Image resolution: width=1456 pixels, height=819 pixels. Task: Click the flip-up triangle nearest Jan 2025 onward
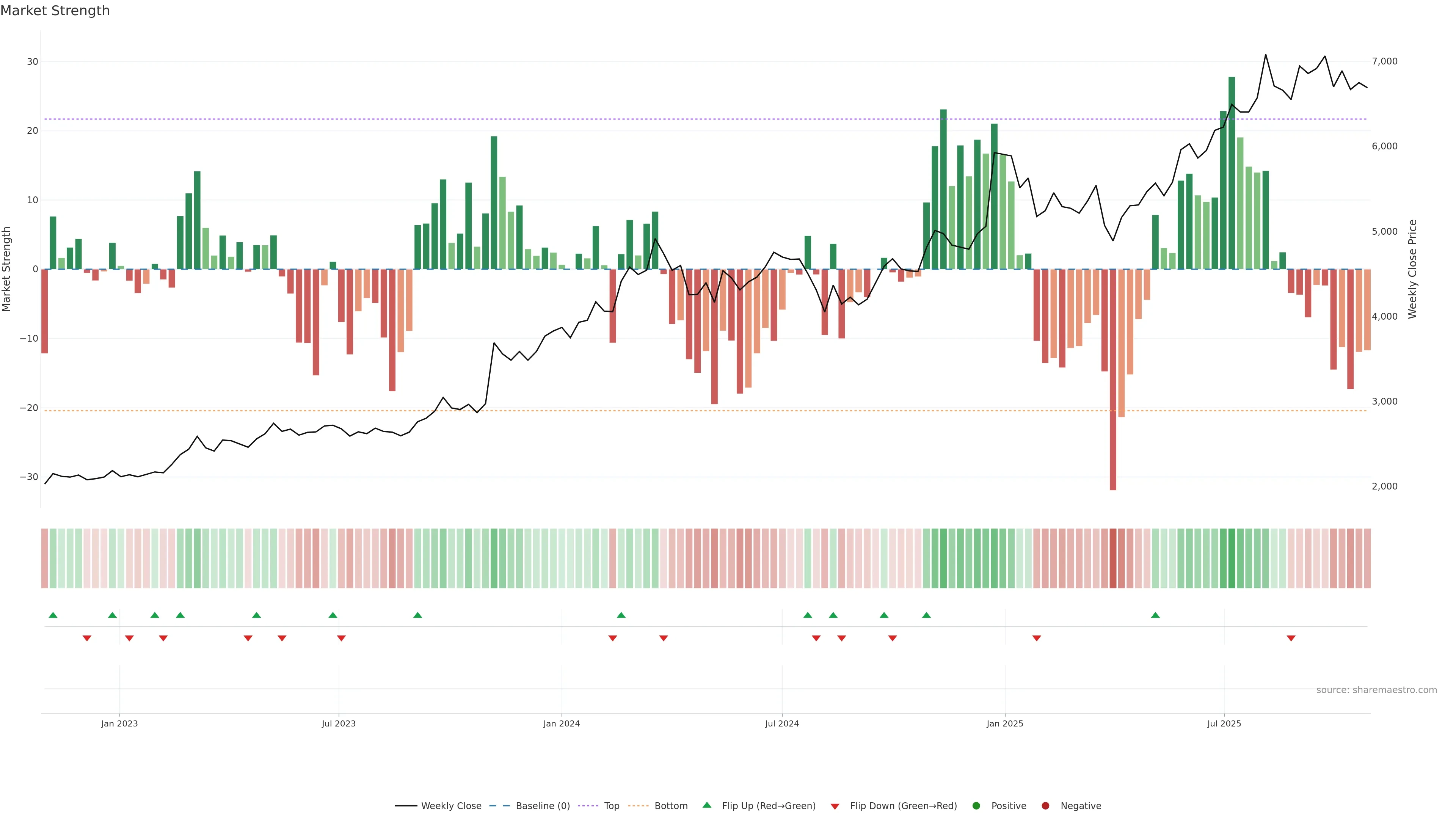[1155, 615]
